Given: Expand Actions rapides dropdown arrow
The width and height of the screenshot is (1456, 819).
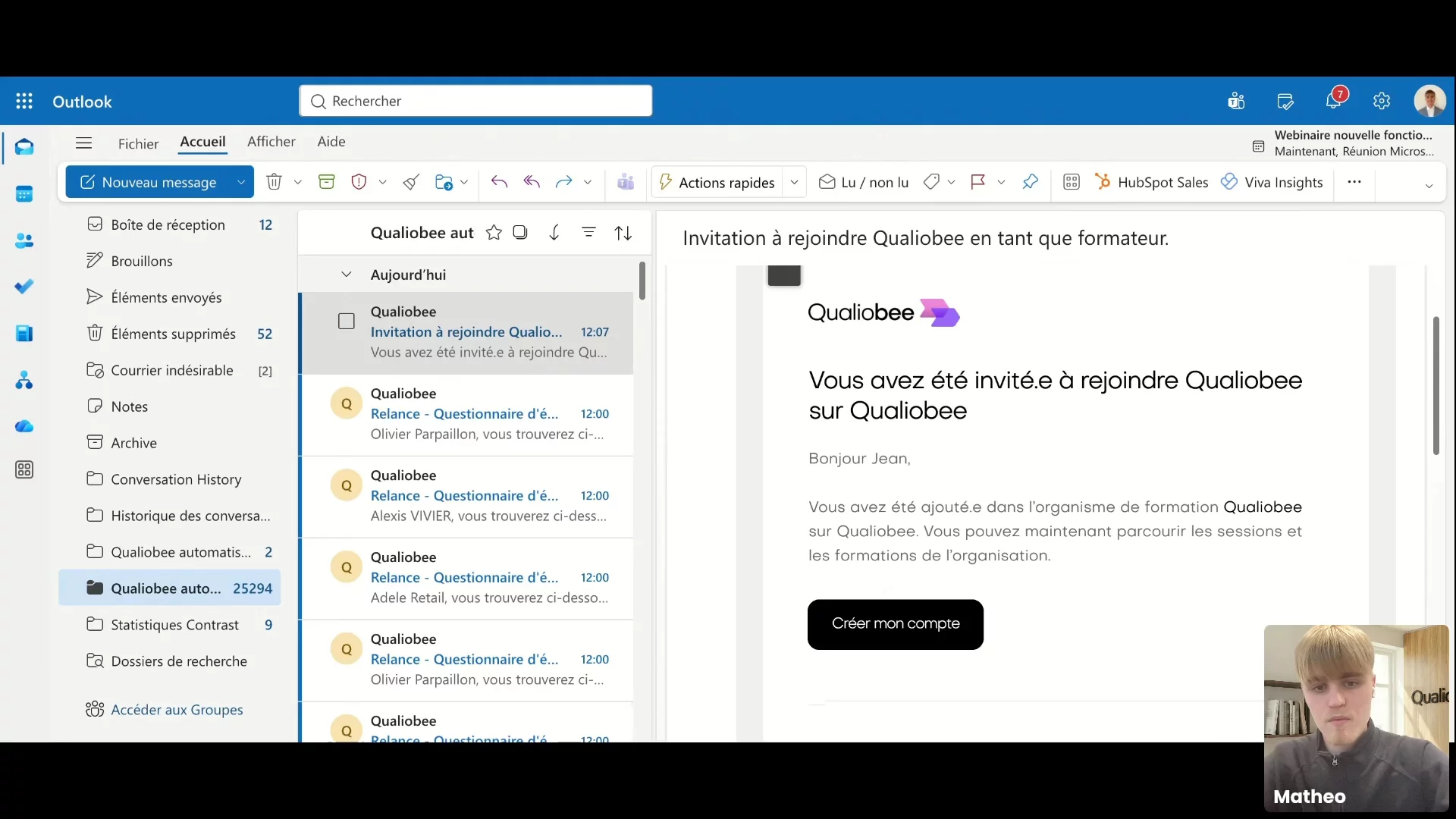Looking at the screenshot, I should [794, 182].
